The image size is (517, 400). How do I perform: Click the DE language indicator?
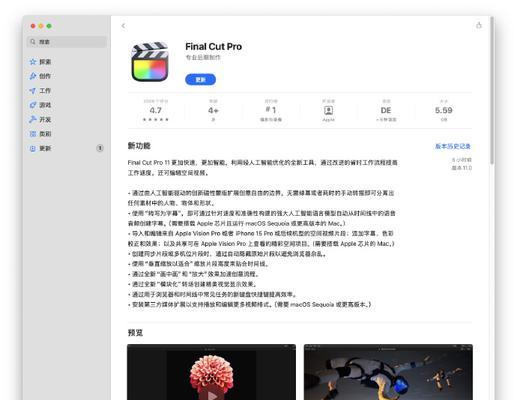point(386,110)
